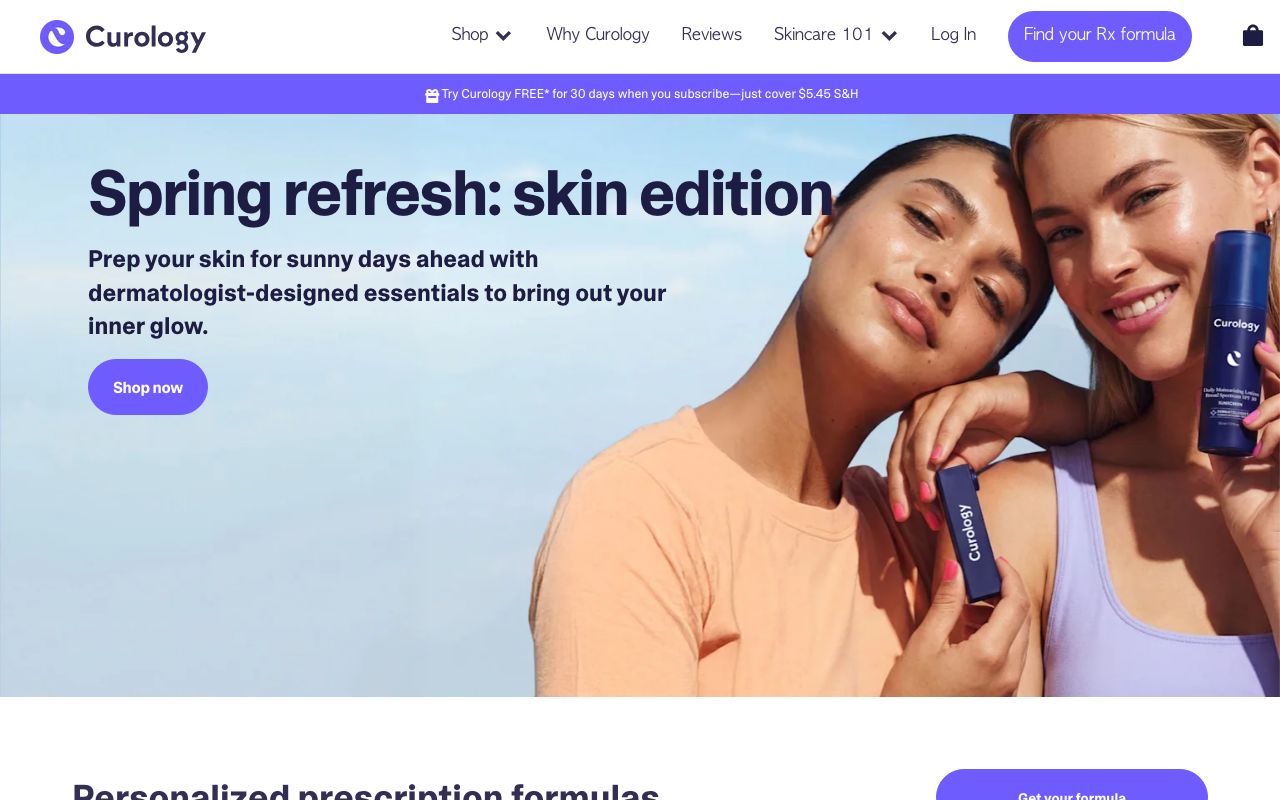This screenshot has height=800, width=1280.
Task: Click the free 30 days promo banner text
Action: click(650, 94)
